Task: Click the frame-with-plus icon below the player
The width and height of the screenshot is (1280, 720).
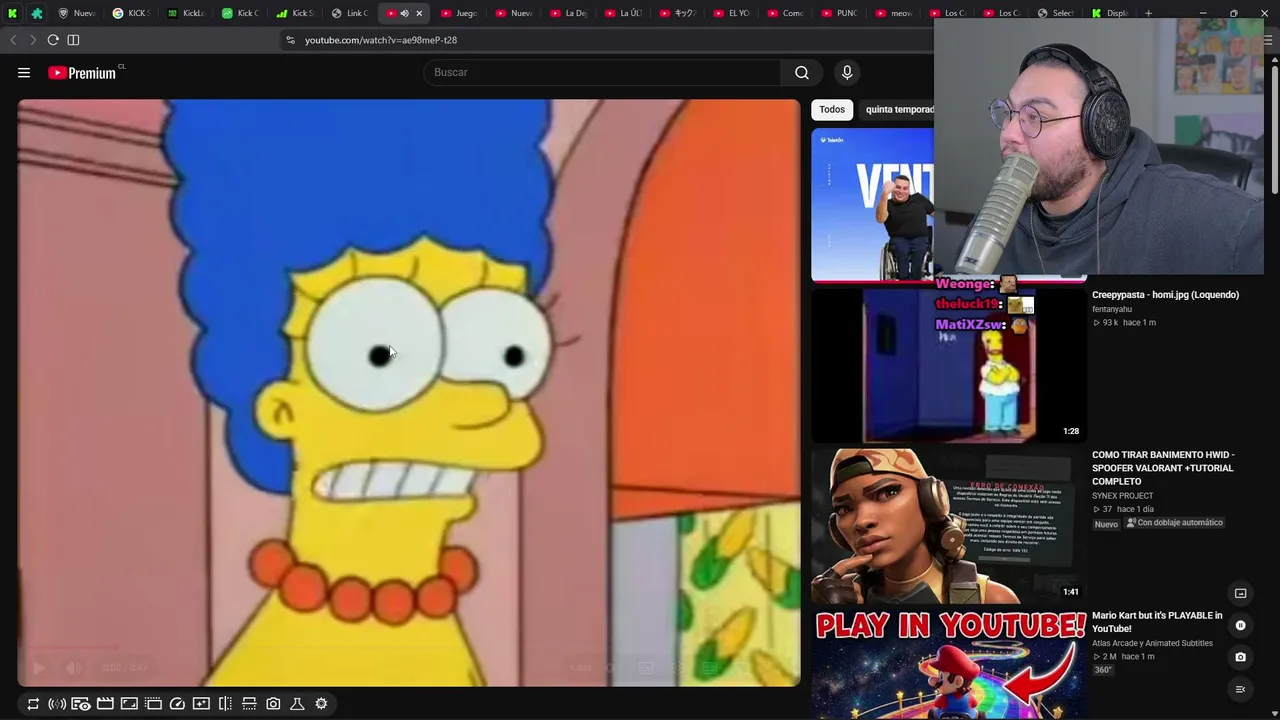Action: 201,704
